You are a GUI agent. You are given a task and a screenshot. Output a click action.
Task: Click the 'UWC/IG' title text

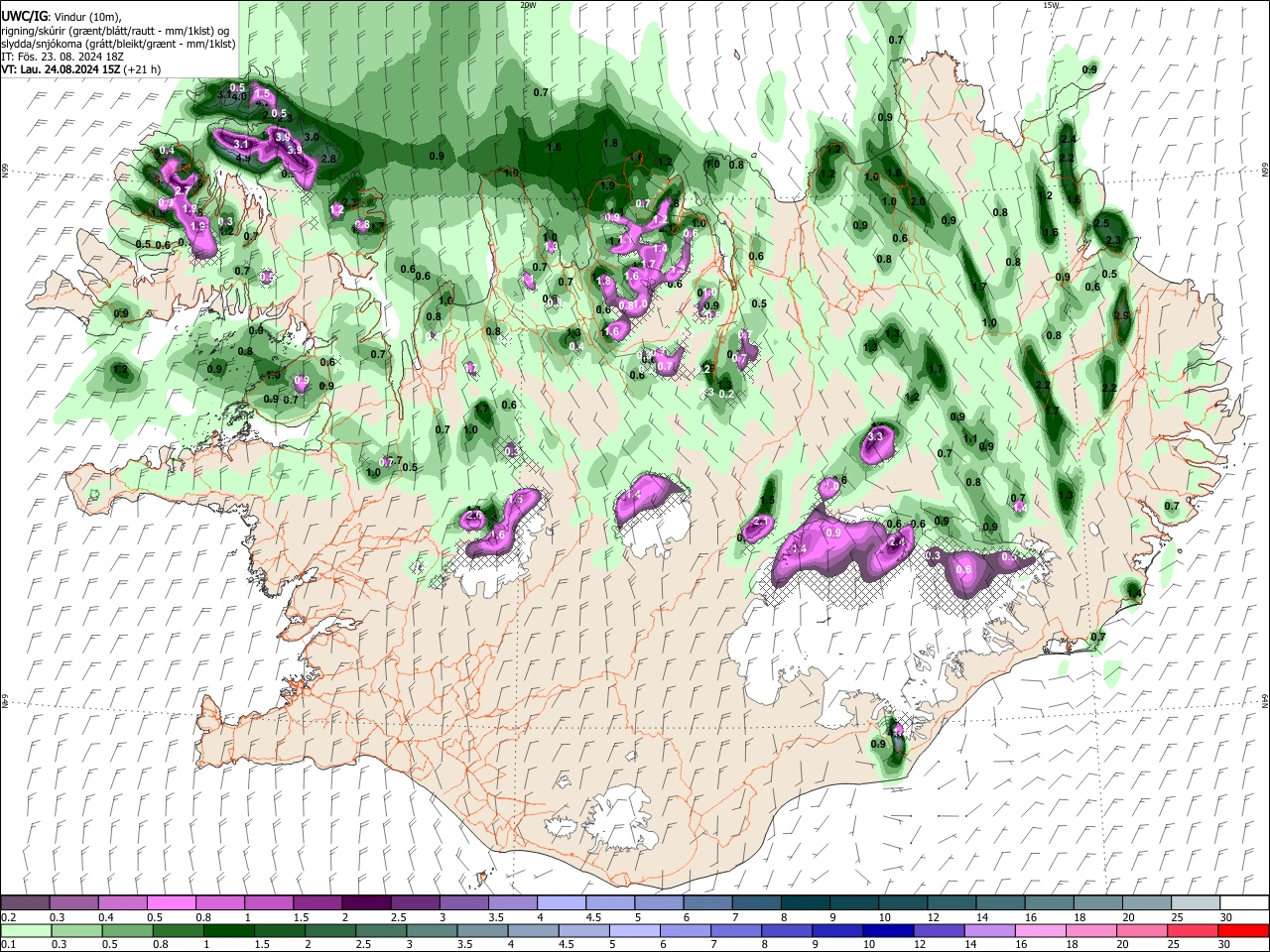(24, 16)
